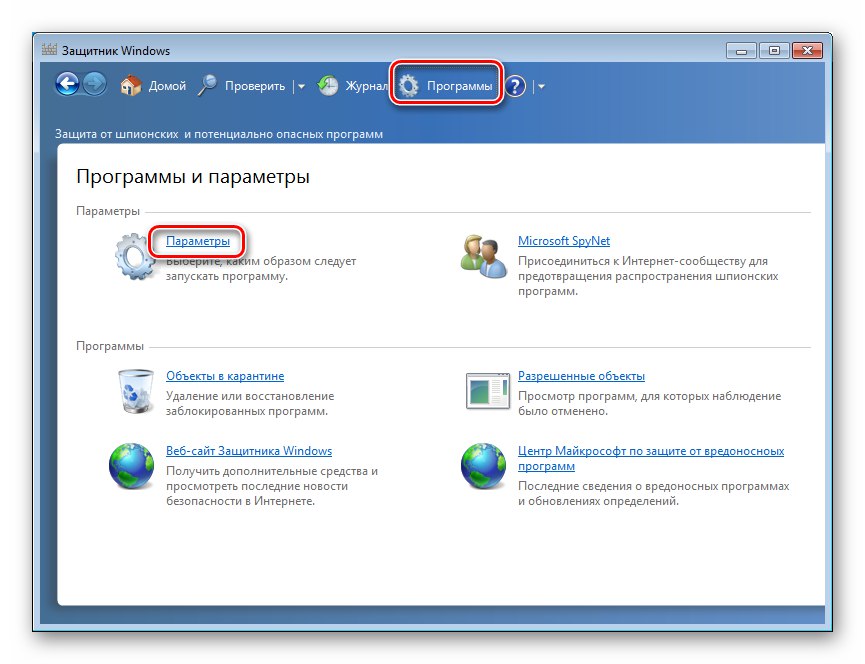The image size is (865, 664).
Task: Click 'Получить дополнительные средства' description text
Action: click(272, 486)
